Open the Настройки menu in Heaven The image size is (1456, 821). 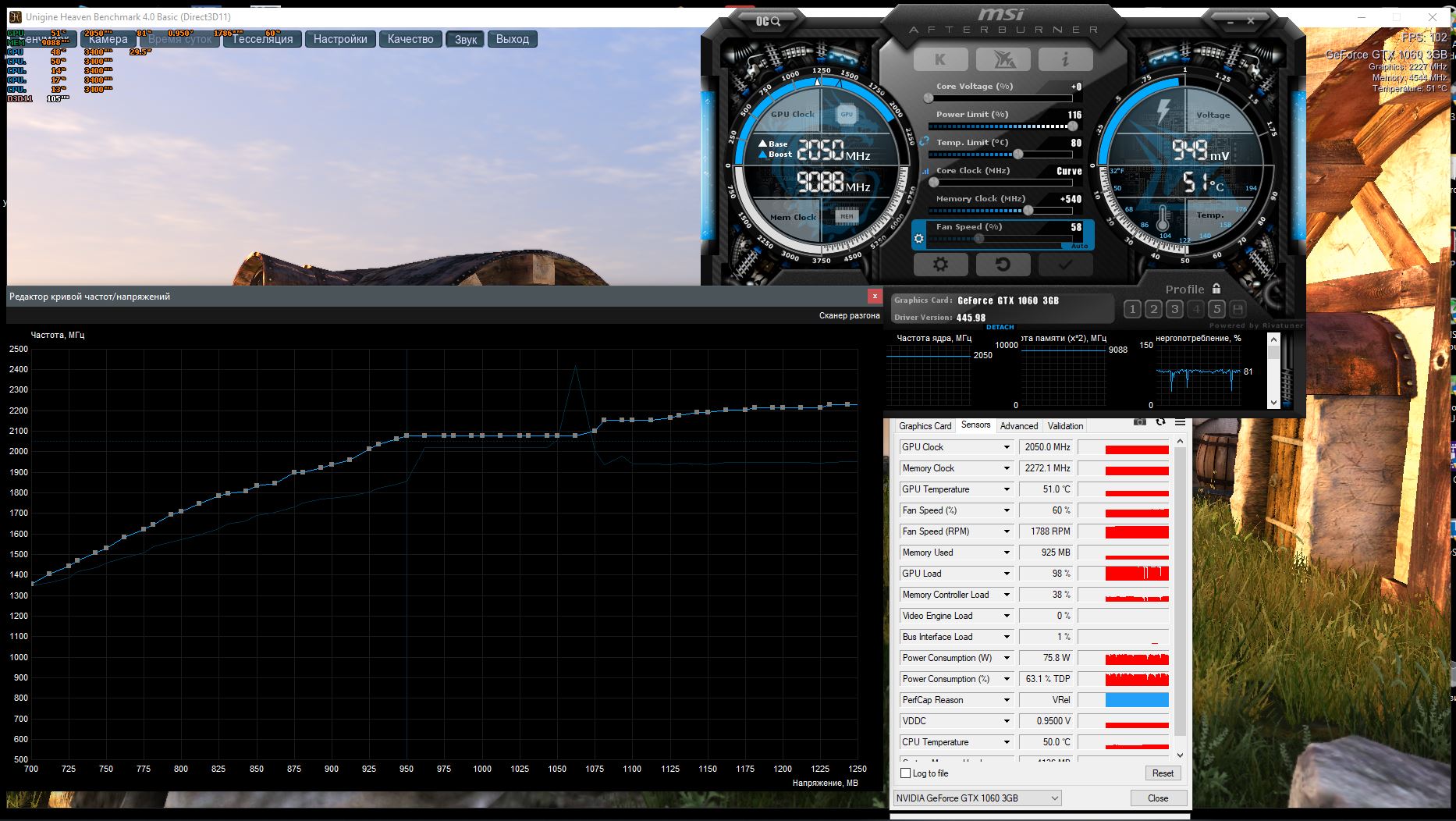point(340,39)
